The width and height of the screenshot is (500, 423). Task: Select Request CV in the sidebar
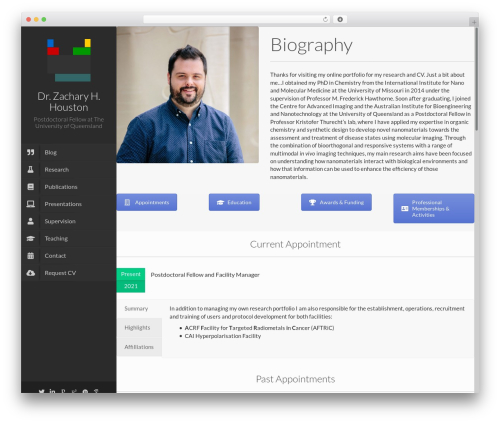(69, 273)
